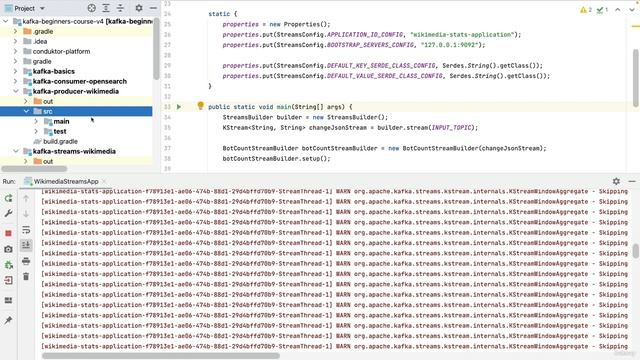Click APPLICATION_ID_CONFIG in code
The height and width of the screenshot is (360, 640).
point(364,34)
